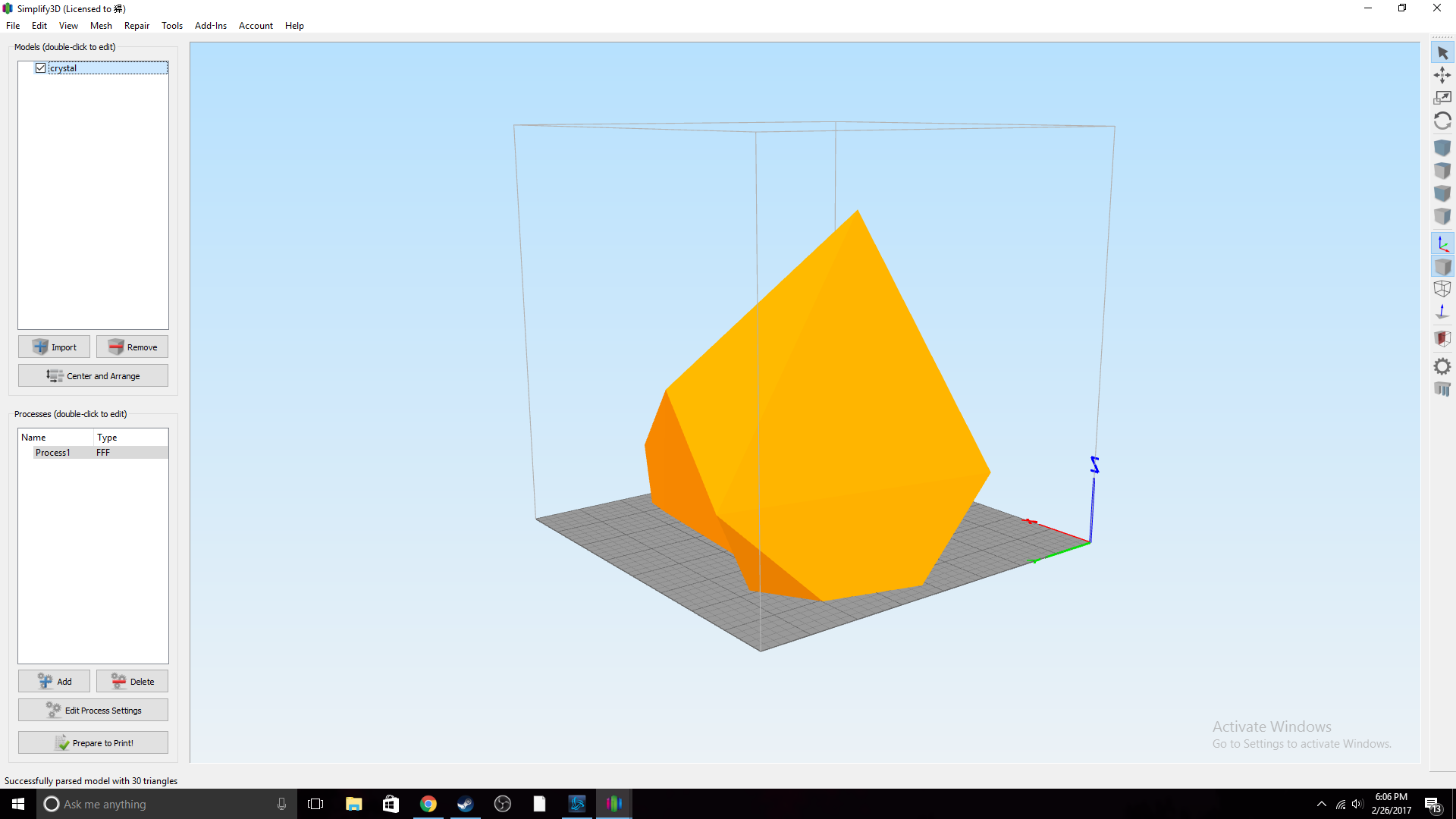1456x819 pixels.
Task: Open the blank document taskbar icon
Action: pyautogui.click(x=539, y=804)
